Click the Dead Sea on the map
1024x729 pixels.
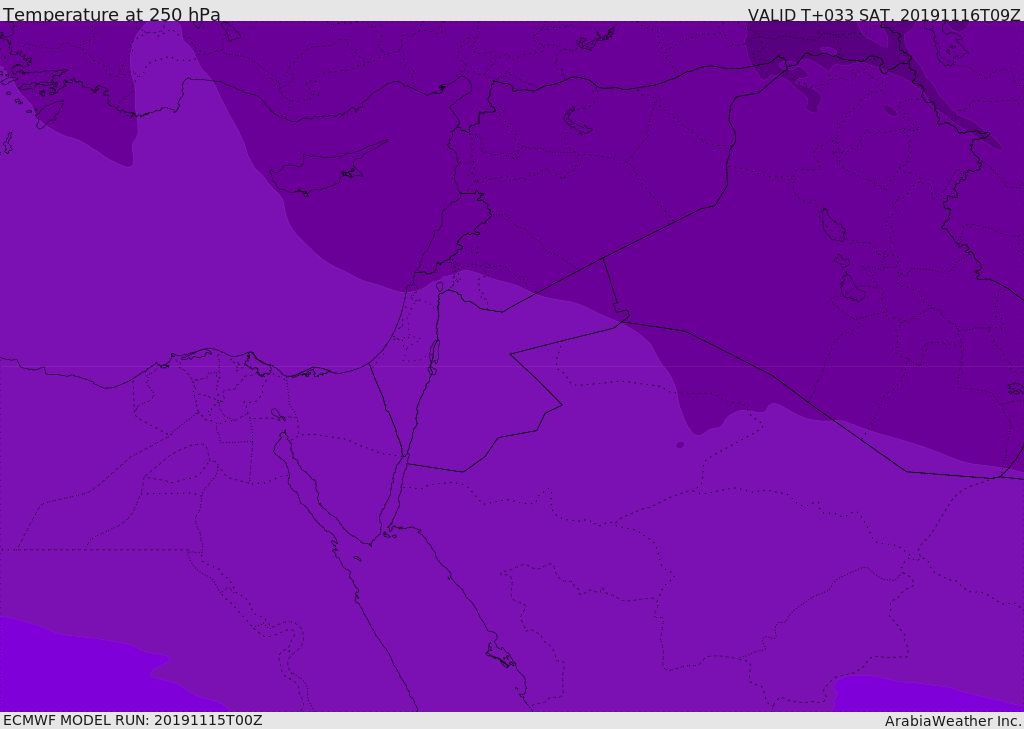434,355
